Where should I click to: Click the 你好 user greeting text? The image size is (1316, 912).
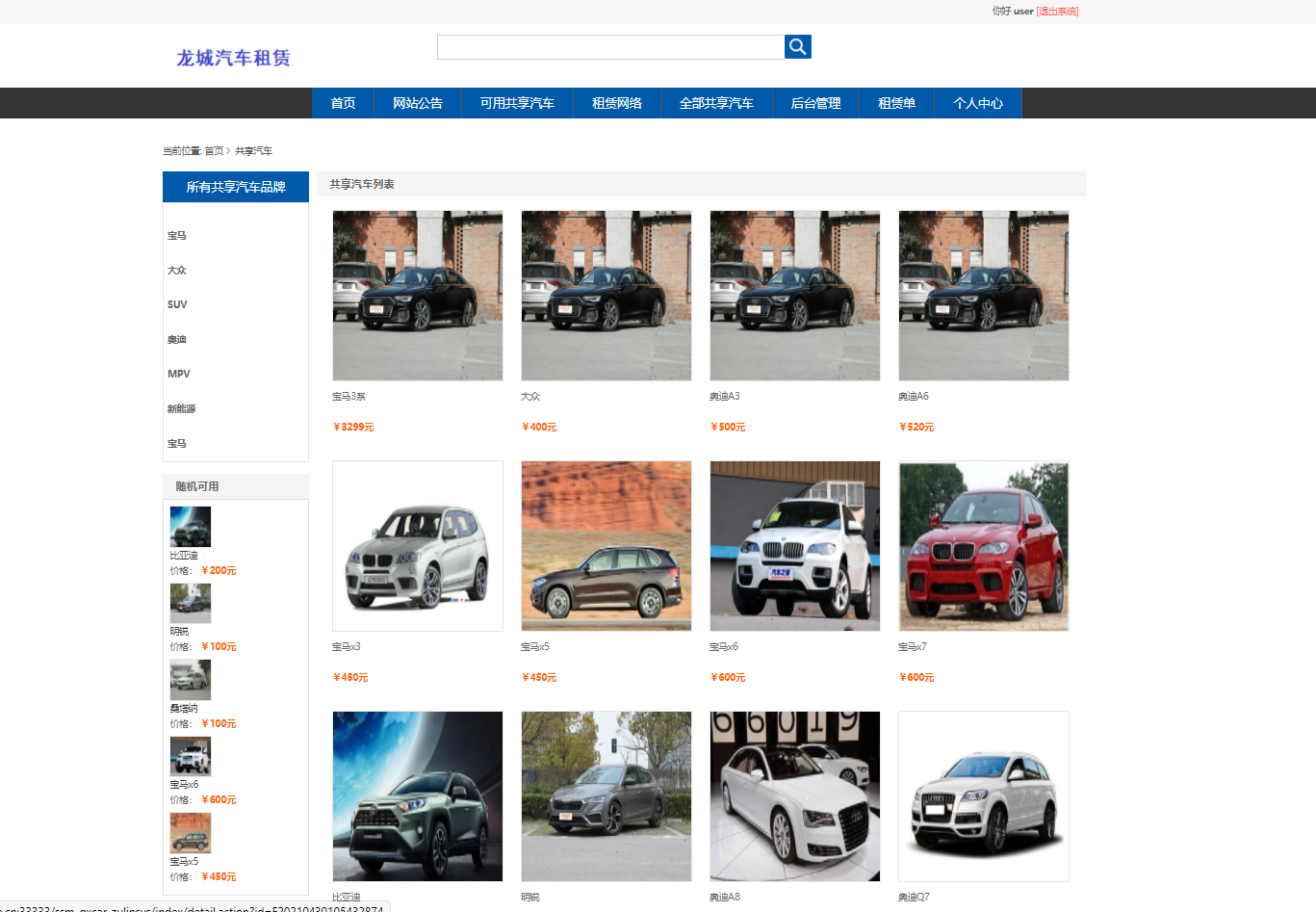pyautogui.click(x=1013, y=12)
